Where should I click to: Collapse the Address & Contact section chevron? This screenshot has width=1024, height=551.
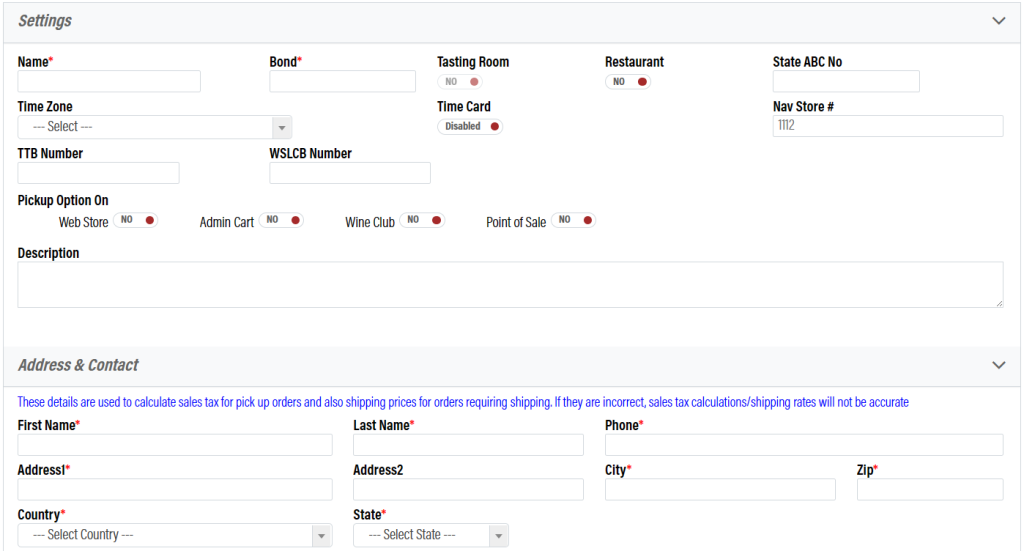coord(998,365)
